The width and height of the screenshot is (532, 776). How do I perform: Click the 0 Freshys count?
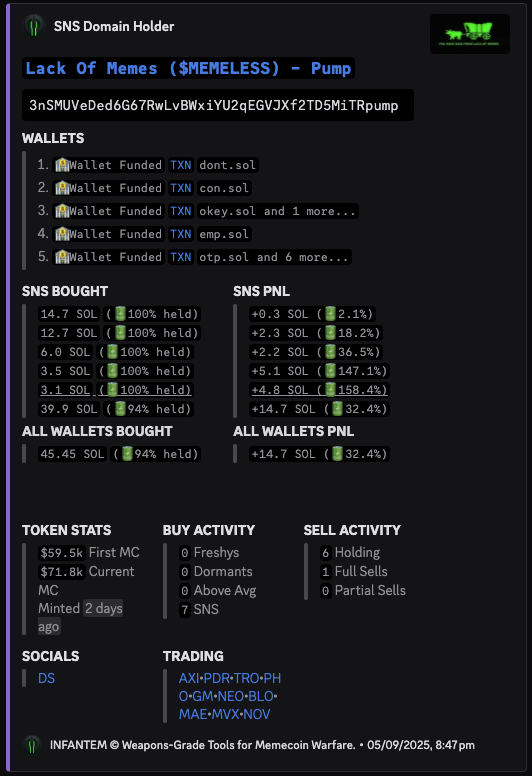pos(185,553)
